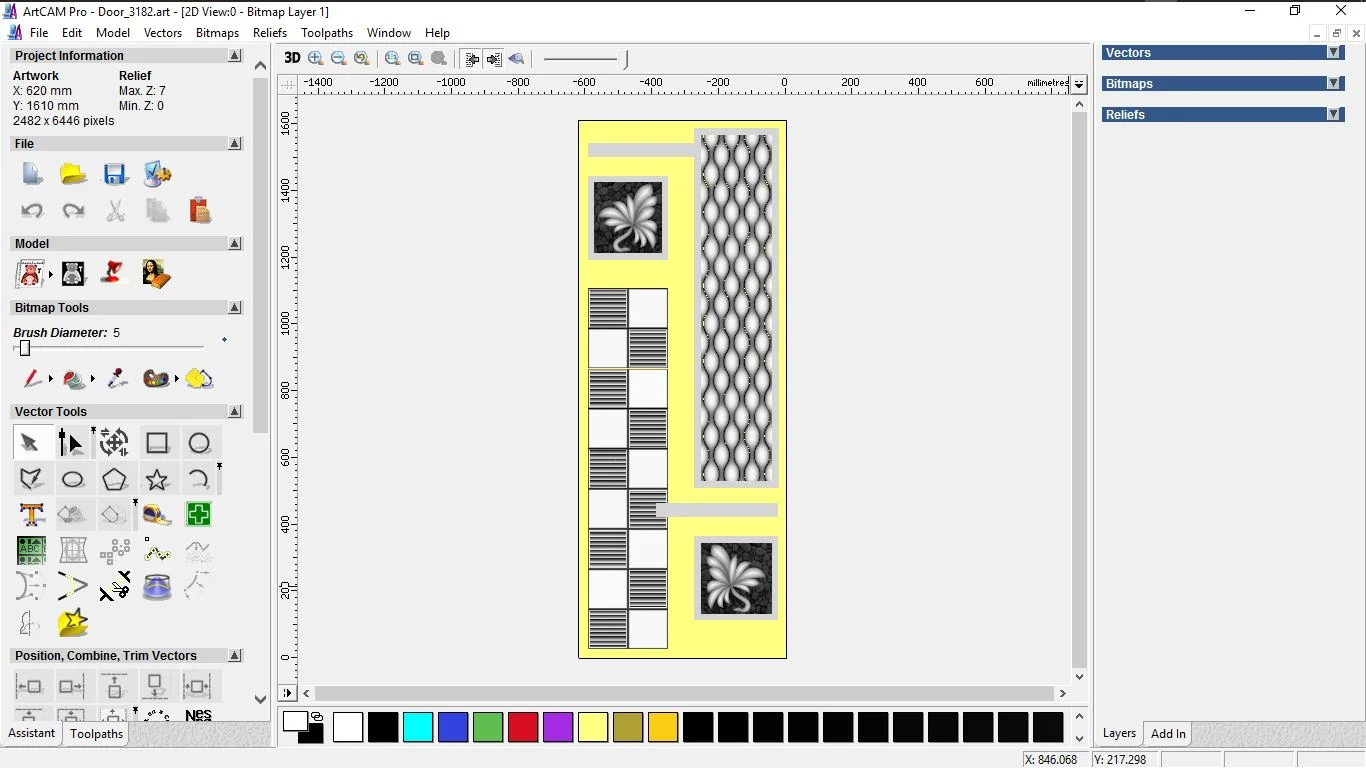Select the cyan color swatch
Screen dimensions: 1366x768
[x=418, y=727]
